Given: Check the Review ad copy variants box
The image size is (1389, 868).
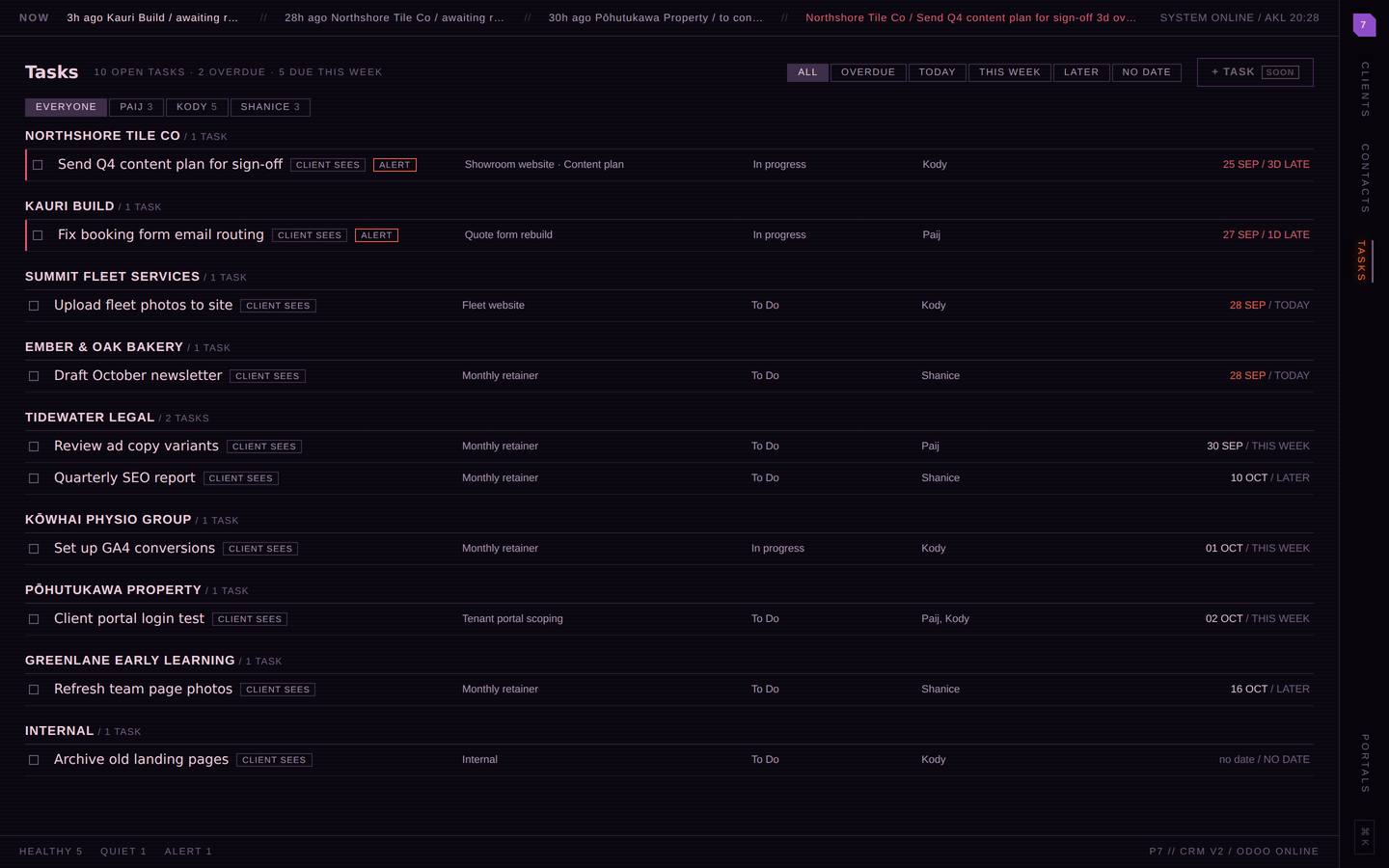Looking at the screenshot, I should pos(34,447).
